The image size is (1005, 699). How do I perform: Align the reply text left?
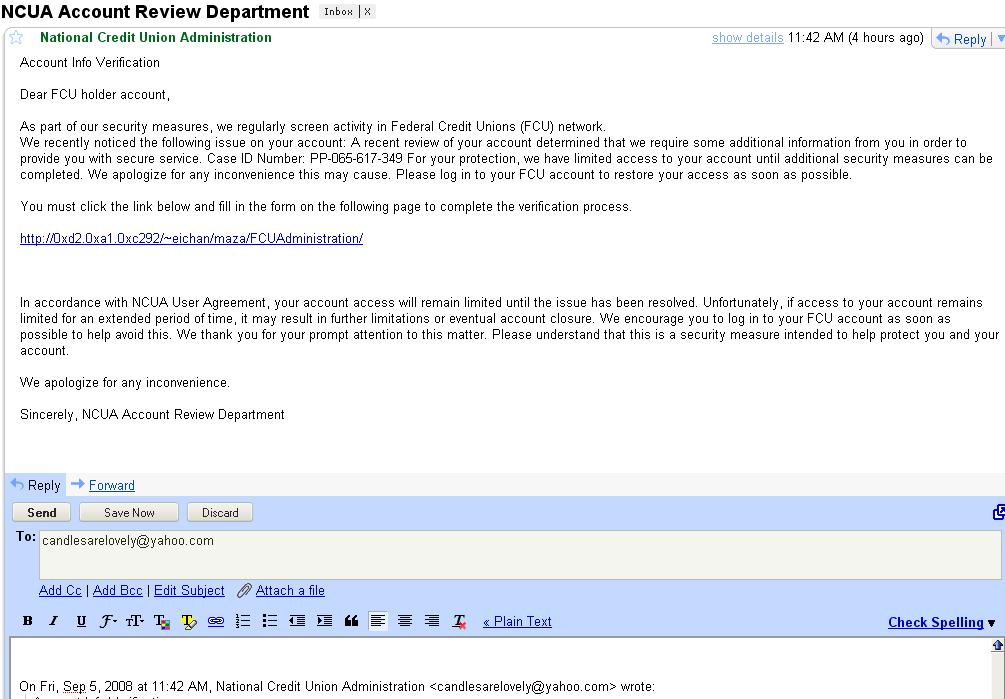378,621
